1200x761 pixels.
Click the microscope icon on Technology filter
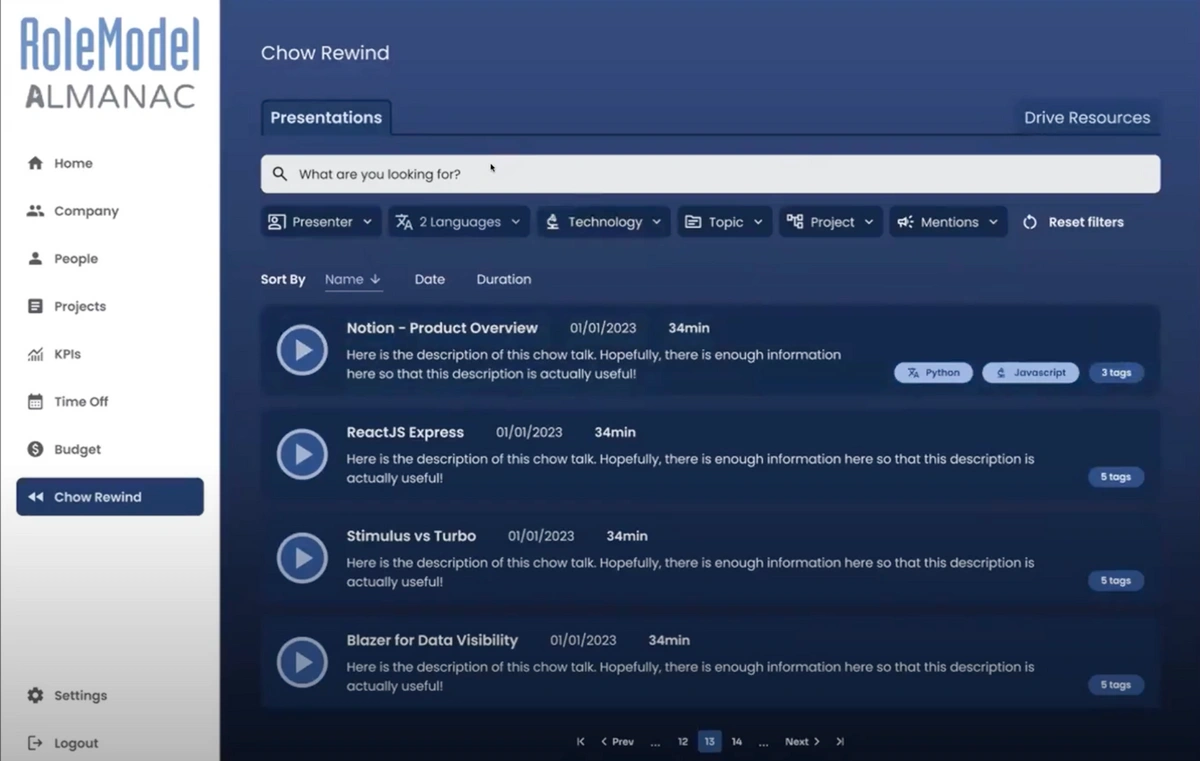(x=553, y=222)
